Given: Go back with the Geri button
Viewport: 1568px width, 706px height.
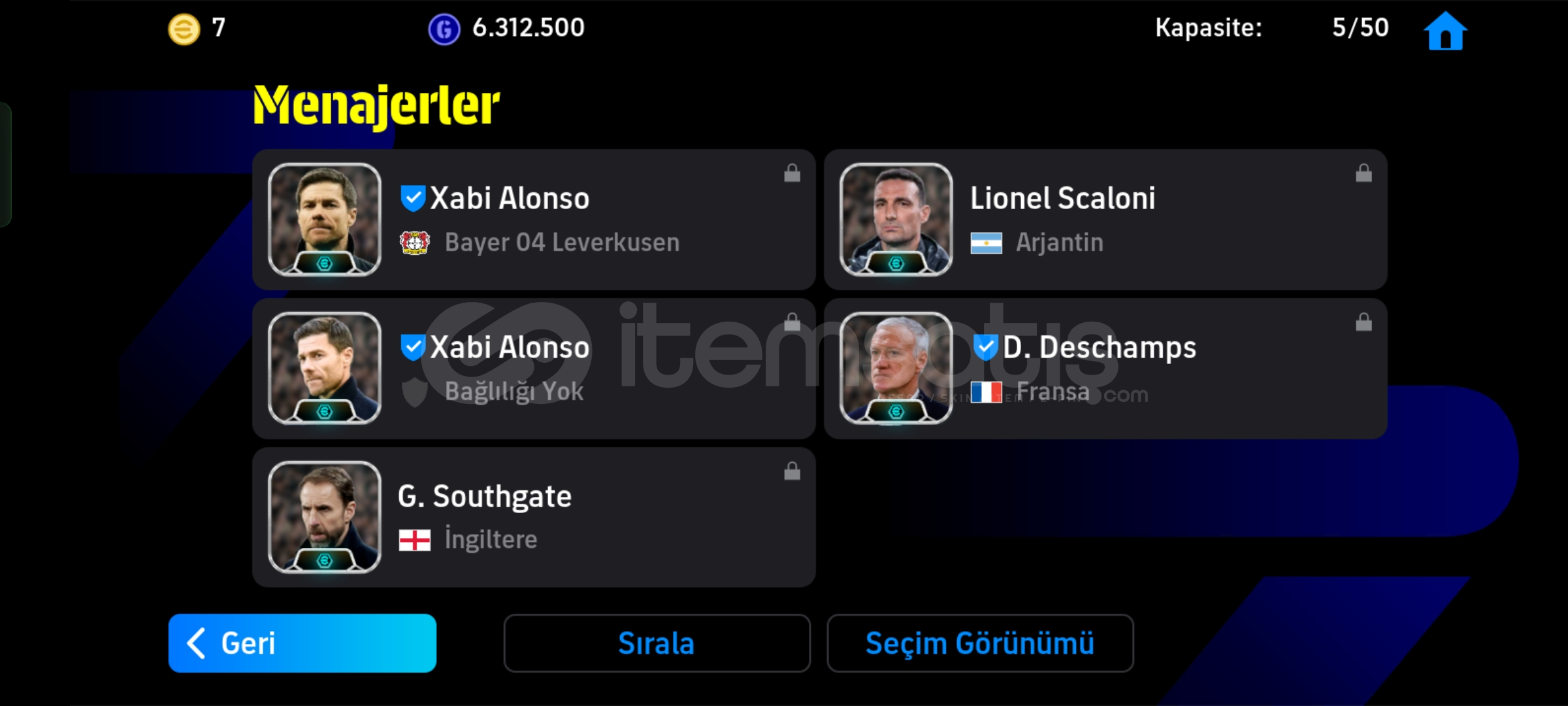Looking at the screenshot, I should [x=302, y=643].
